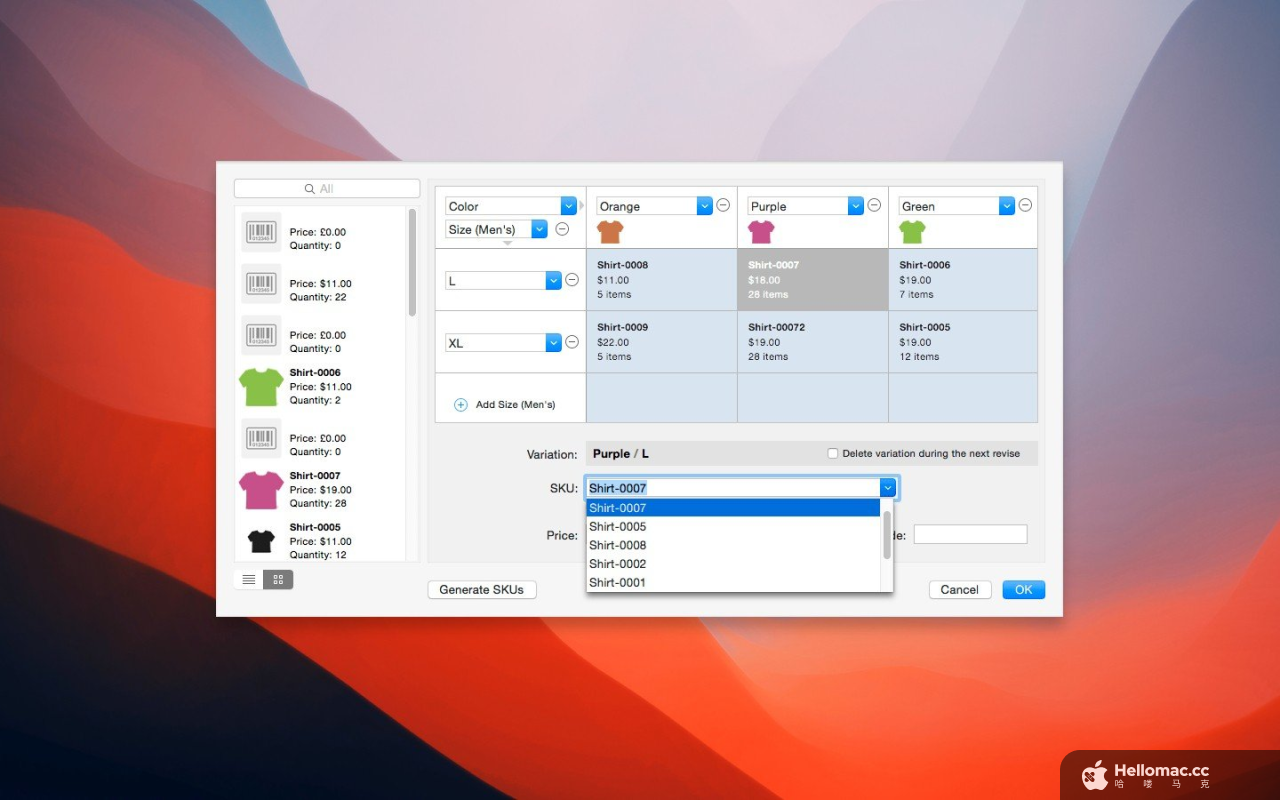Viewport: 1280px width, 800px height.
Task: Click the orange t-shirt image
Action: pyautogui.click(x=610, y=232)
